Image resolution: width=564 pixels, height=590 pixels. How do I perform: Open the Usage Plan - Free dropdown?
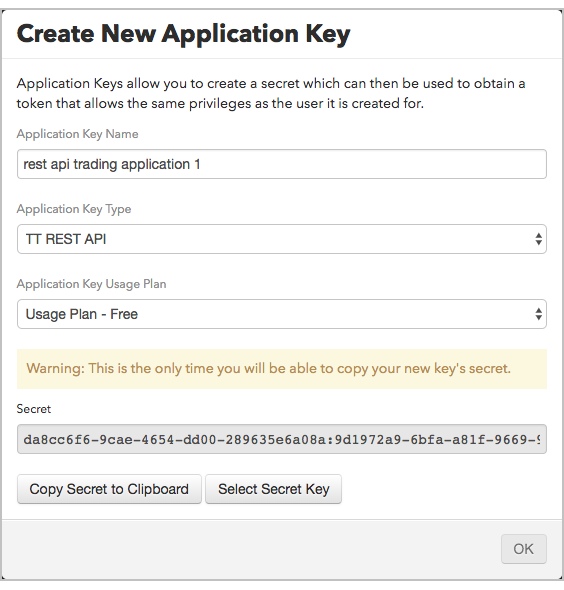pyautogui.click(x=281, y=314)
